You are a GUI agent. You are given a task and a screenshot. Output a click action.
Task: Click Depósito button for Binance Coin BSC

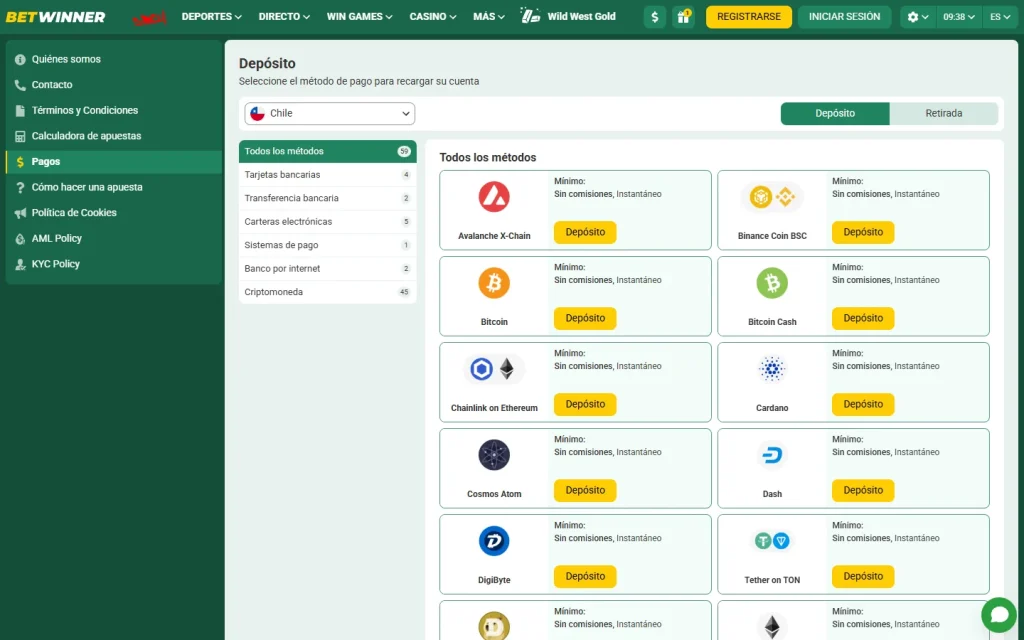pos(863,232)
